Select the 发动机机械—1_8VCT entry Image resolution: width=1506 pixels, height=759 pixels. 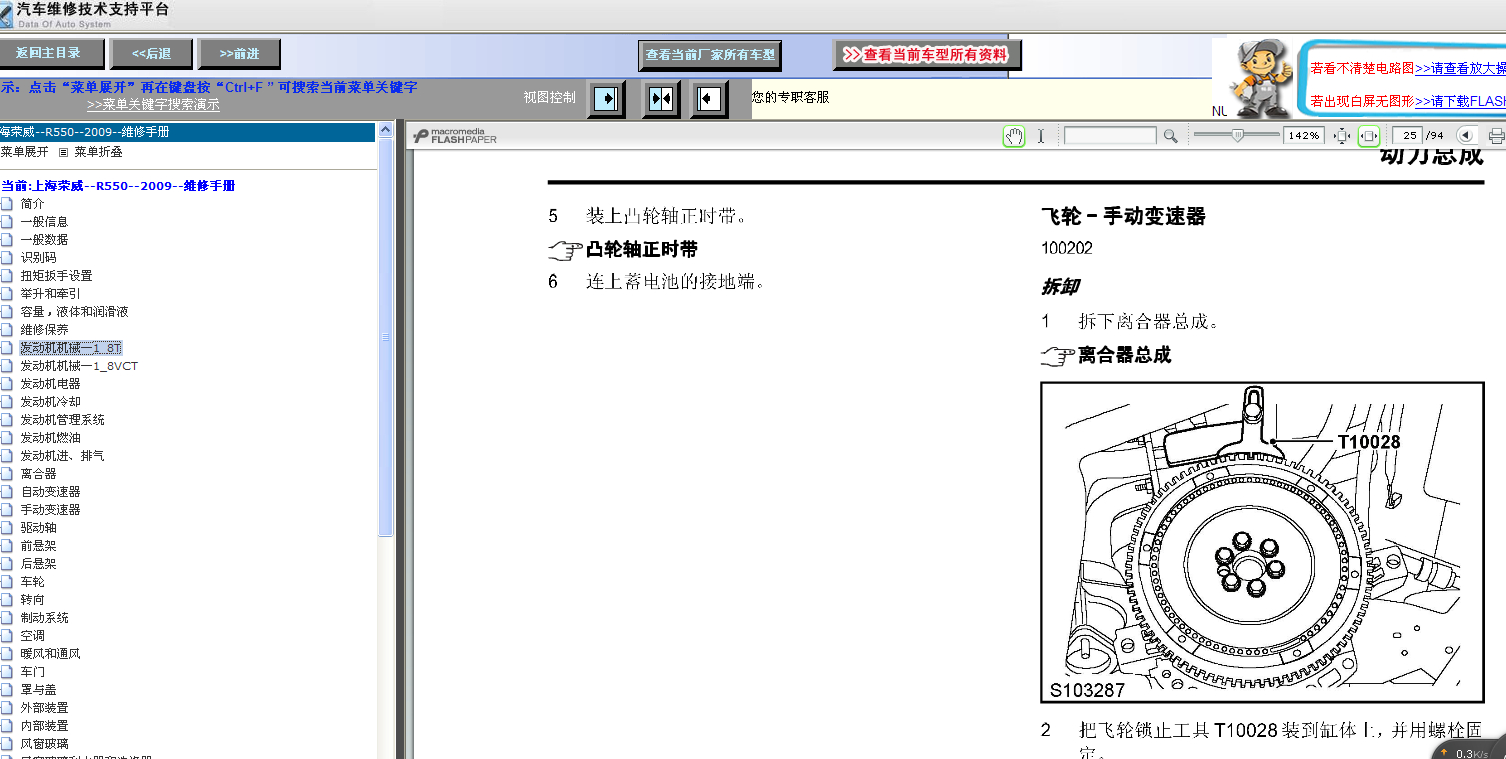[x=79, y=366]
